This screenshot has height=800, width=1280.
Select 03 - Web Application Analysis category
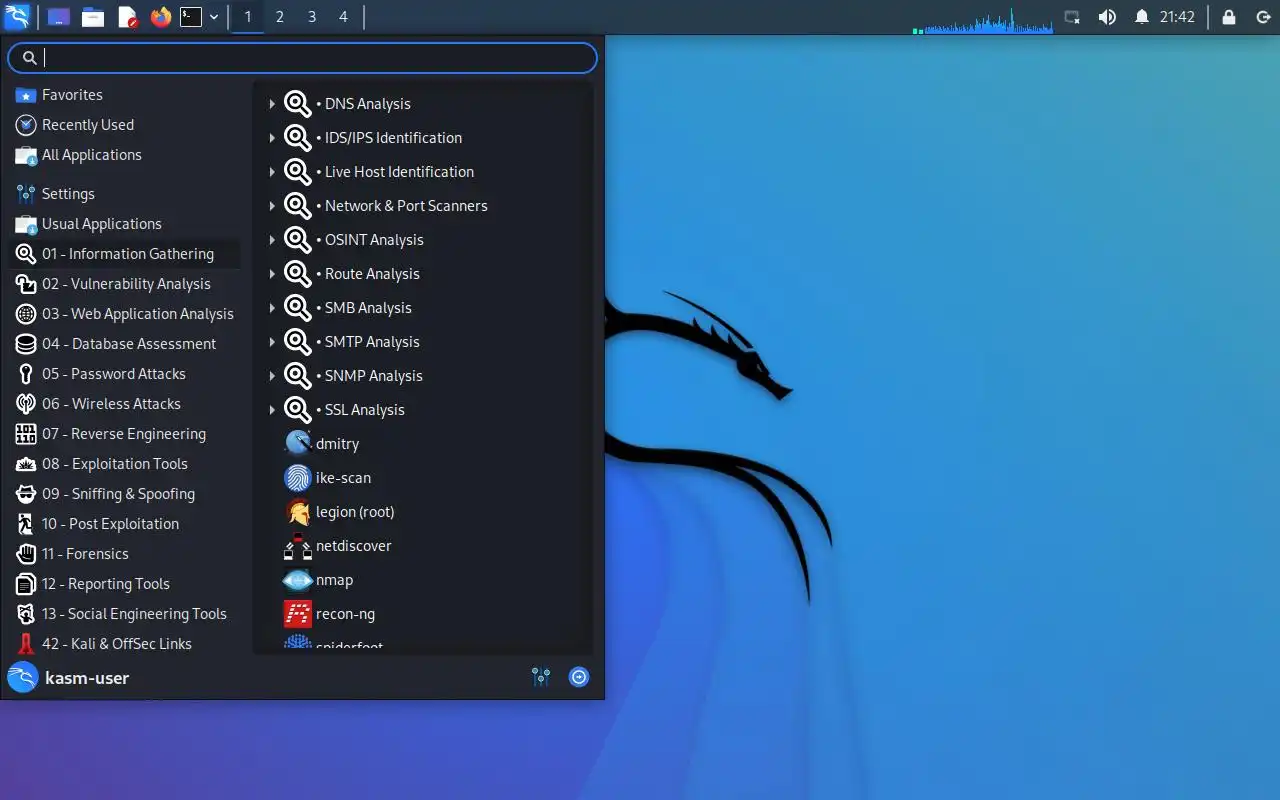coord(125,314)
